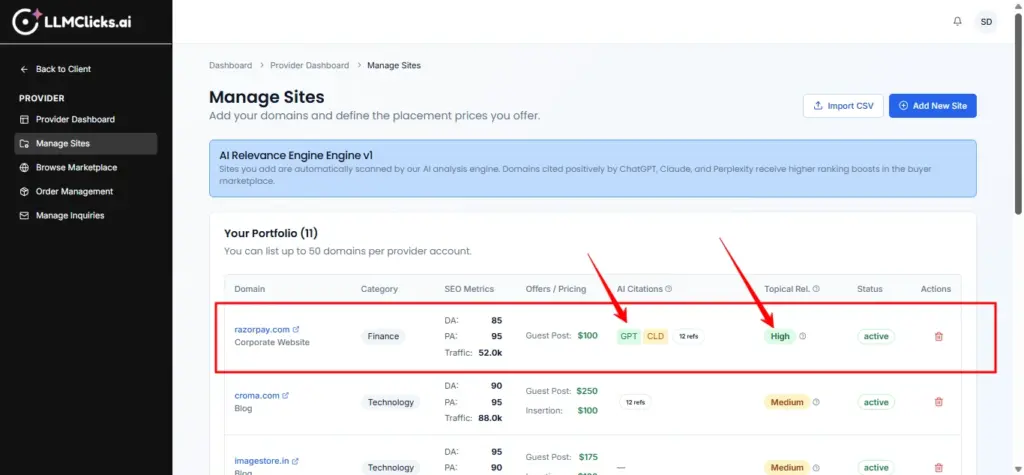Click the AI Citations info icon
Viewport: 1024px width, 475px height.
coord(669,289)
